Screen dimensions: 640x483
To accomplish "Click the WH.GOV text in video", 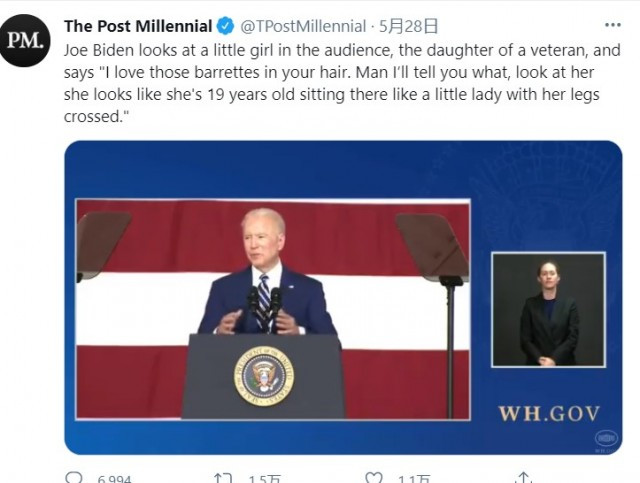I will point(549,413).
